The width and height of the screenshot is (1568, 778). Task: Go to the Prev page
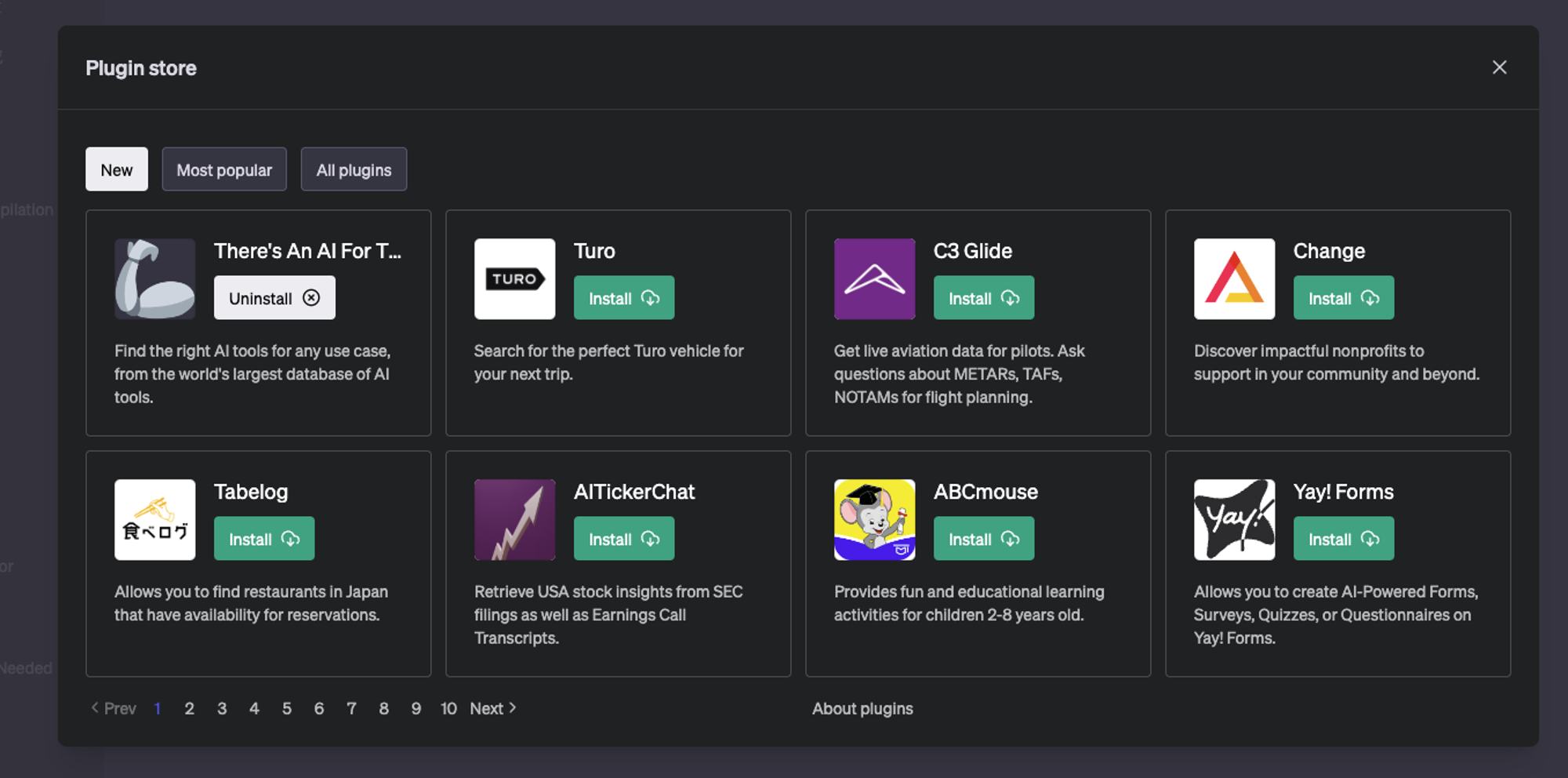114,708
